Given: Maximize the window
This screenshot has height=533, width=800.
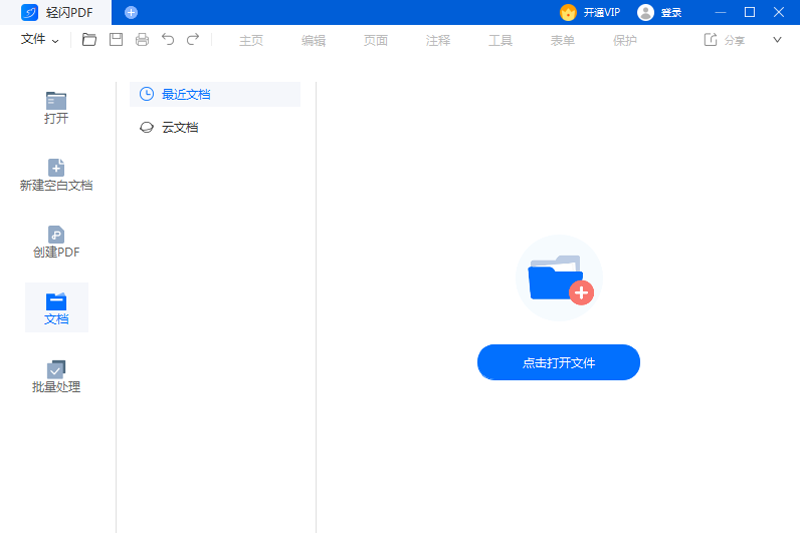Looking at the screenshot, I should (749, 12).
